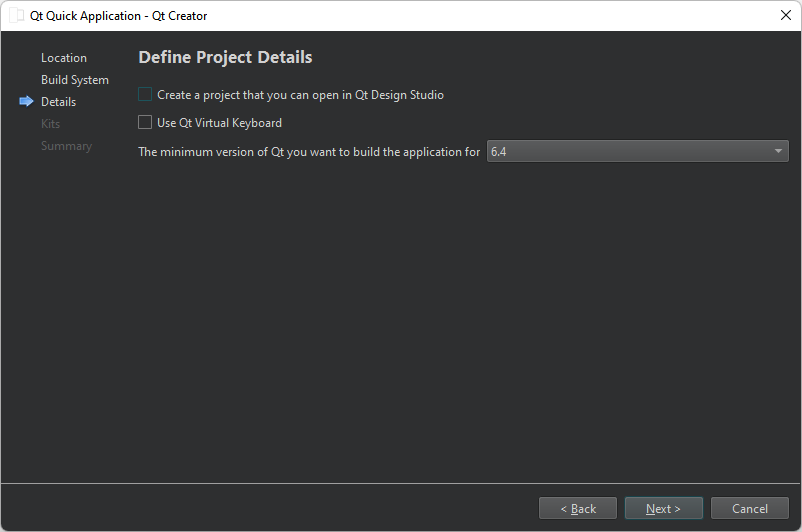Go back with the Back button

tap(577, 509)
